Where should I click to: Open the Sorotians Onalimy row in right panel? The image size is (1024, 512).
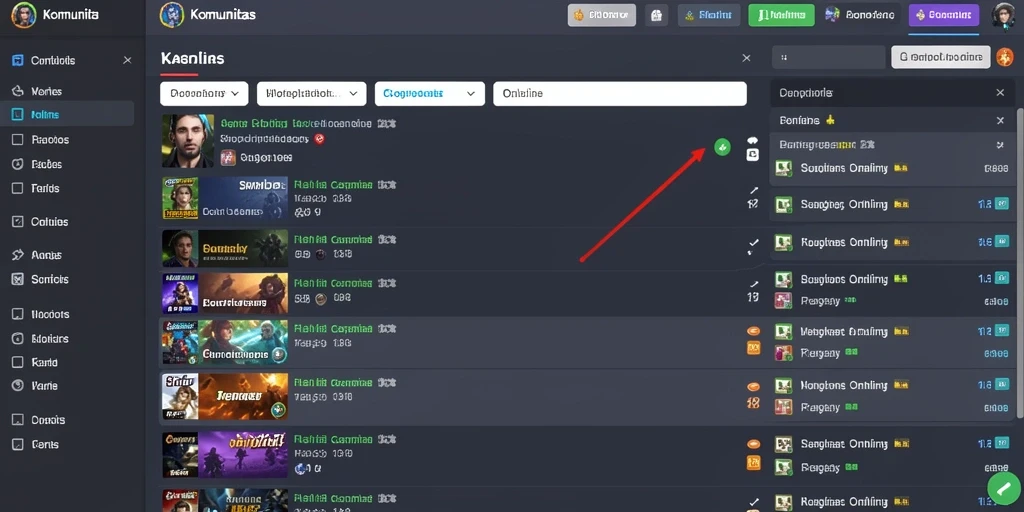pos(893,168)
